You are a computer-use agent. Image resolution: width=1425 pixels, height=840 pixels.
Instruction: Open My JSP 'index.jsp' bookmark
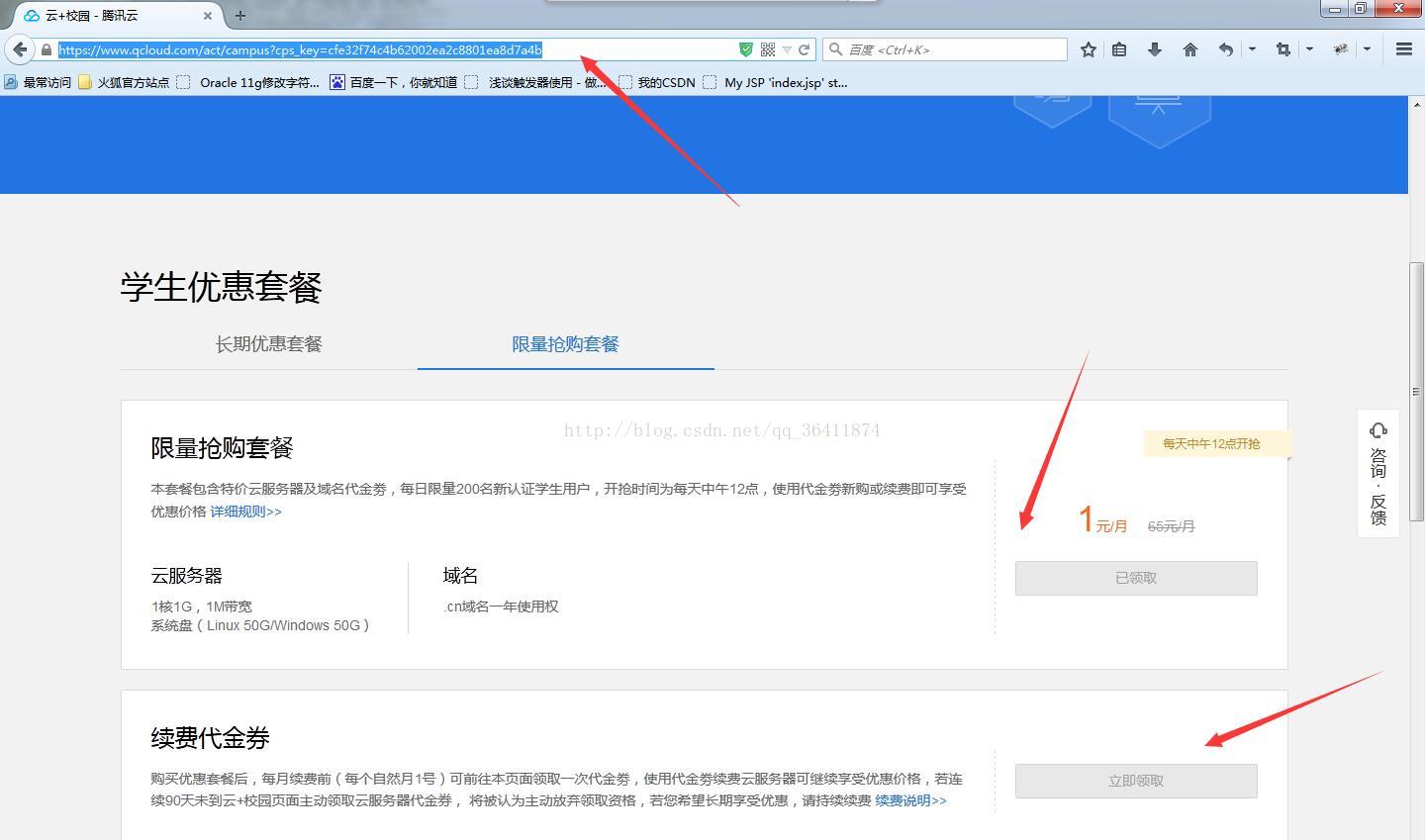(x=775, y=83)
